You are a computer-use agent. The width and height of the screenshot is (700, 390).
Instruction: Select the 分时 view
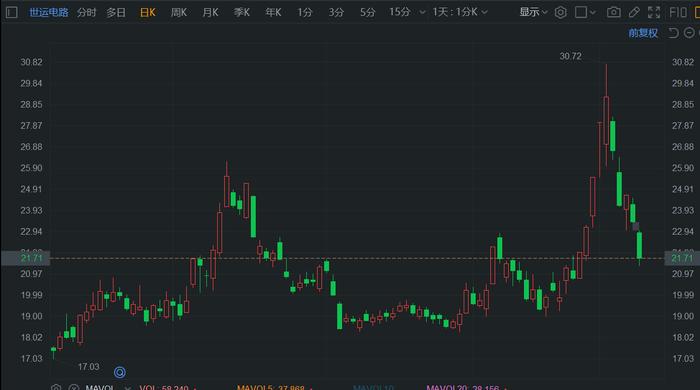[86, 12]
